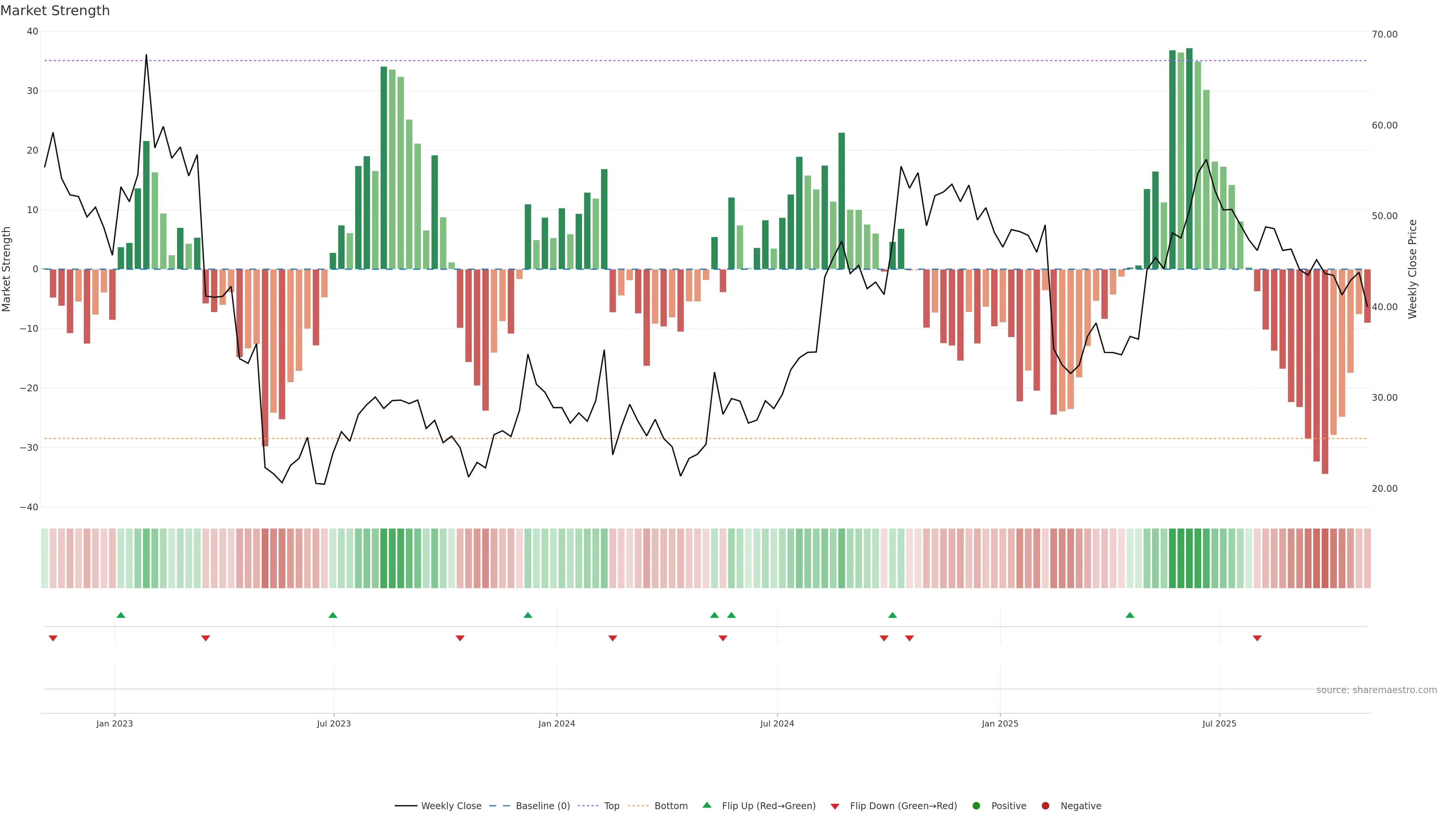Click the last green flip-up marker before Jul 2025
Viewport: 1456px width, 819px height.
coord(1130,615)
